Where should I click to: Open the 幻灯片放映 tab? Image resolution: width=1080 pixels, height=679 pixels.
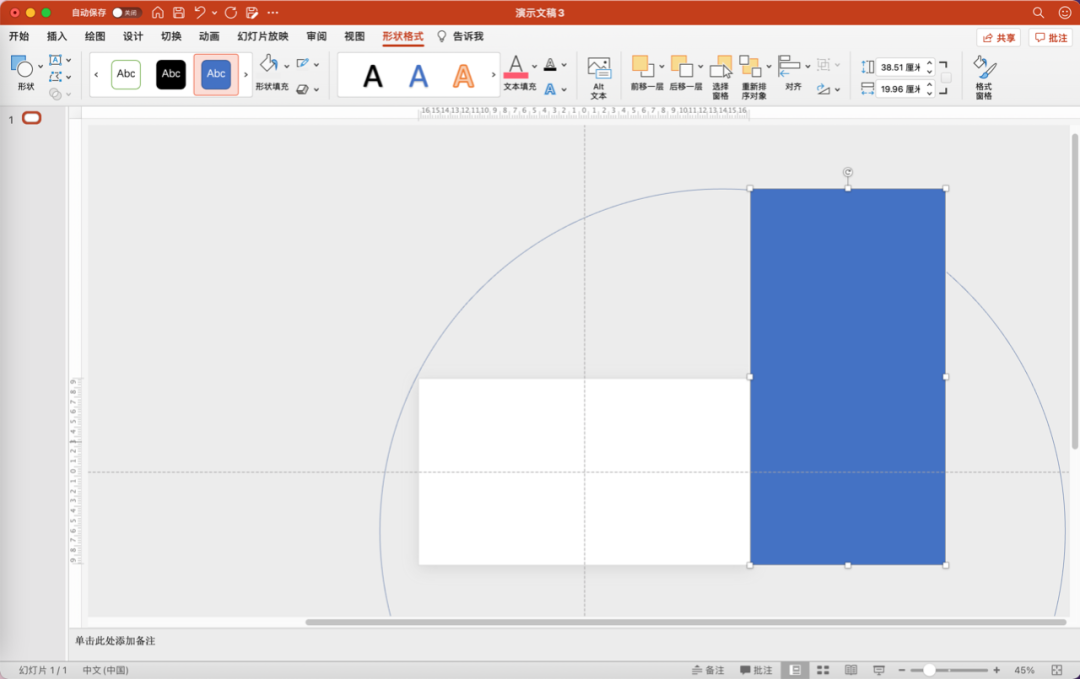click(263, 36)
